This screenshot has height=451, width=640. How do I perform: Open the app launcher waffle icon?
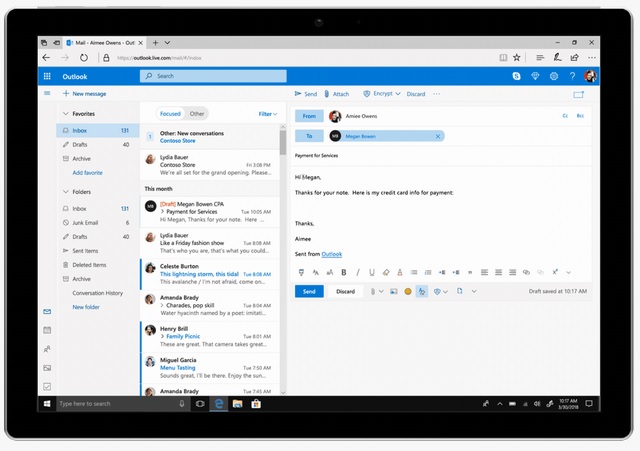tap(47, 76)
